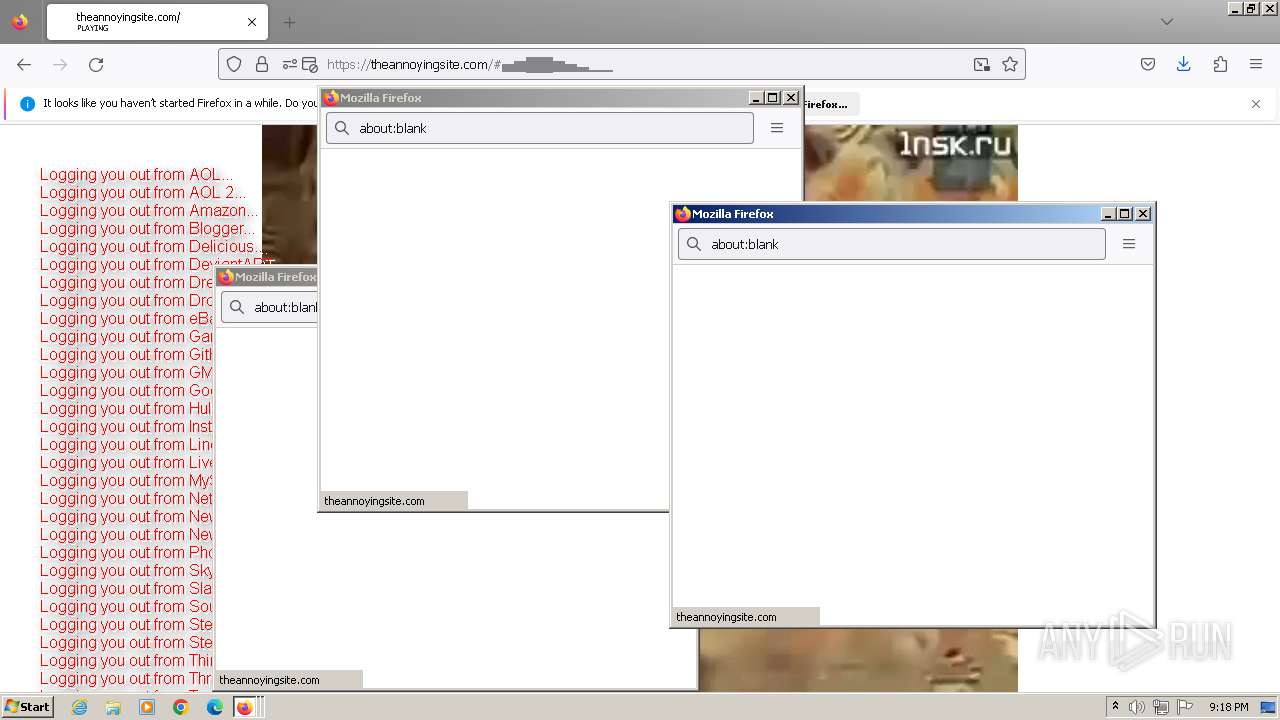Click 'Logging you out from Blogger...' text
The width and height of the screenshot is (1280, 720).
coord(147,228)
